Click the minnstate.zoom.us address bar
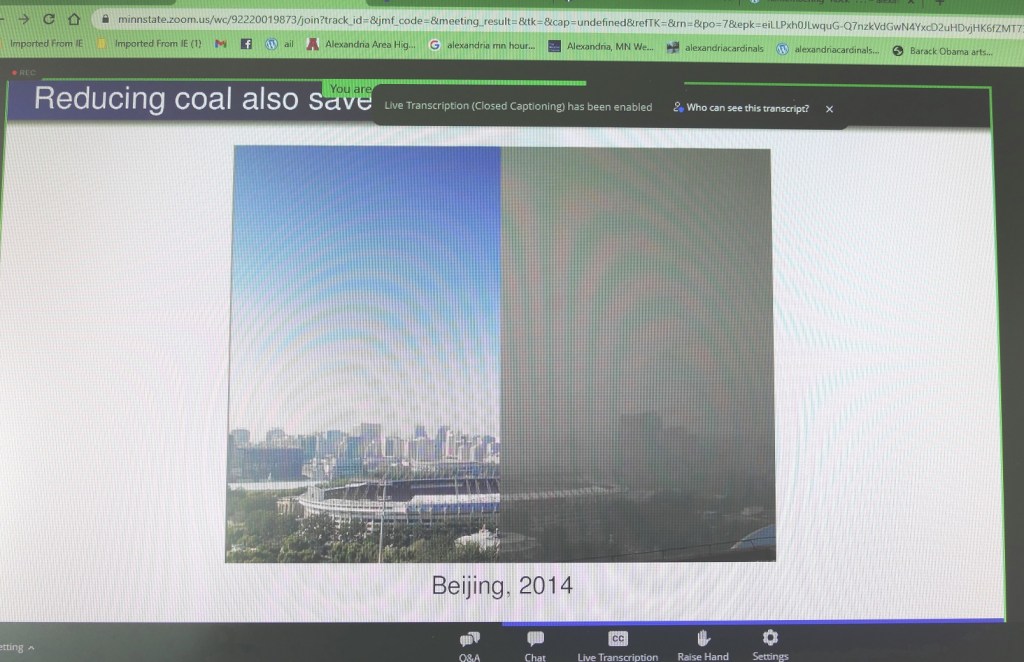Viewport: 1024px width, 662px height. tap(500, 20)
